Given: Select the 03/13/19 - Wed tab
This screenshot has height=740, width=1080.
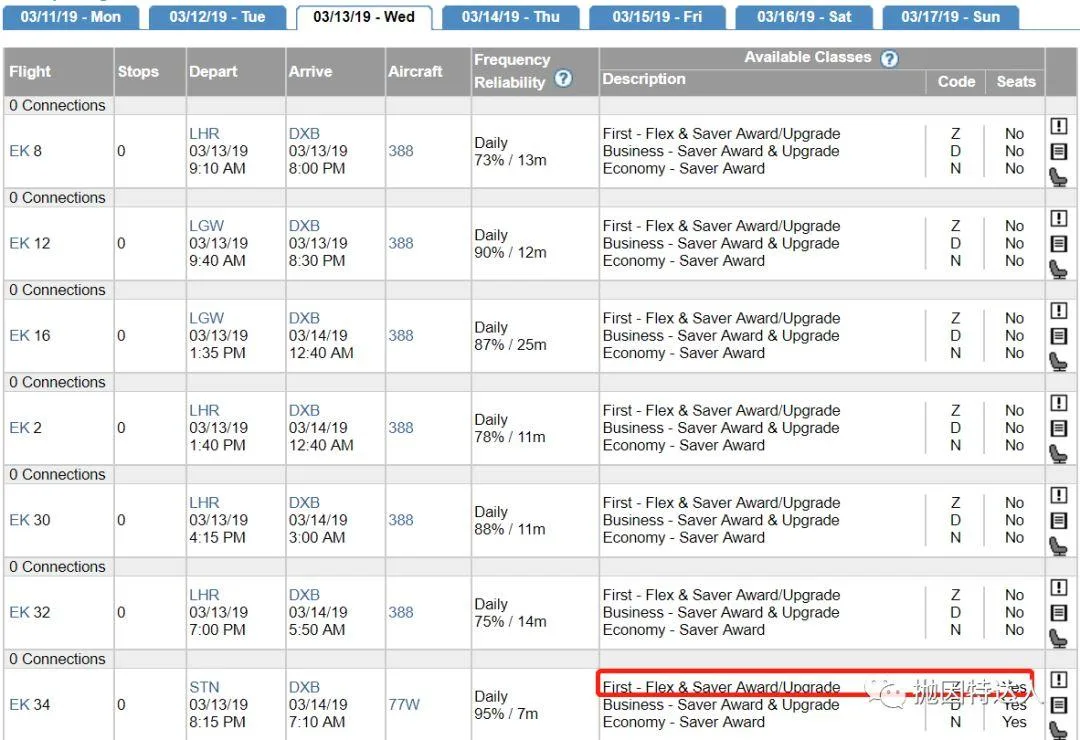Looking at the screenshot, I should pyautogui.click(x=364, y=17).
